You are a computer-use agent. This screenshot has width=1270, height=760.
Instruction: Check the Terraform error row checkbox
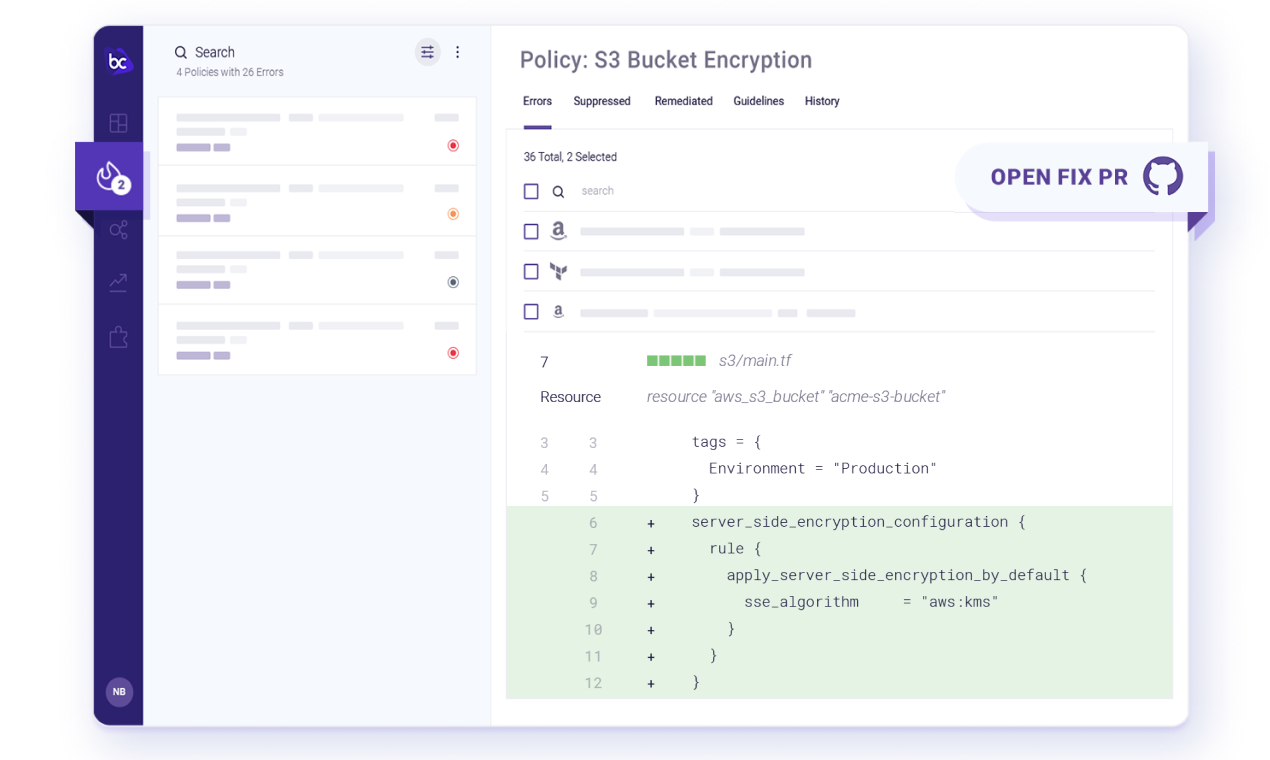[531, 271]
